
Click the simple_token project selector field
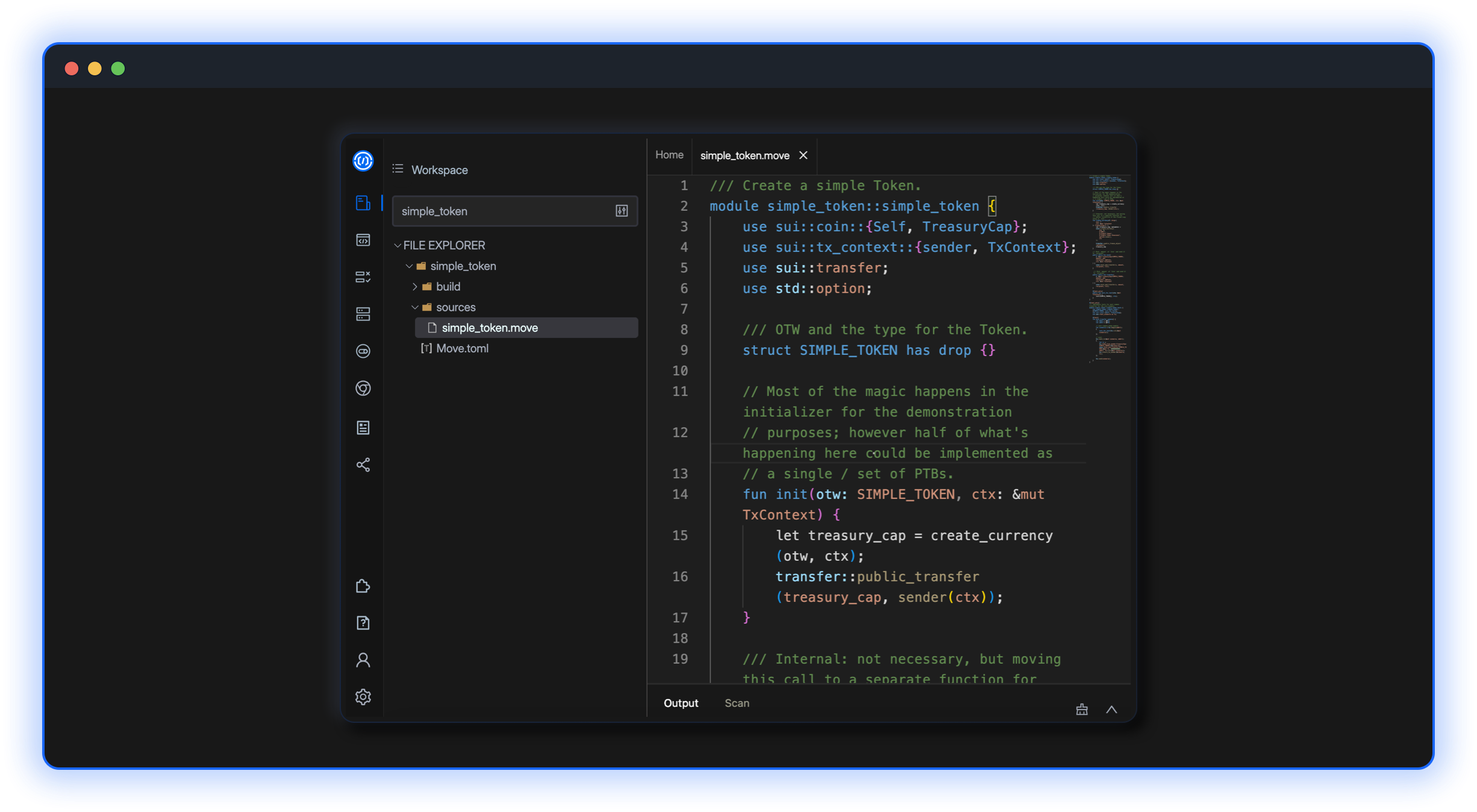coord(514,211)
